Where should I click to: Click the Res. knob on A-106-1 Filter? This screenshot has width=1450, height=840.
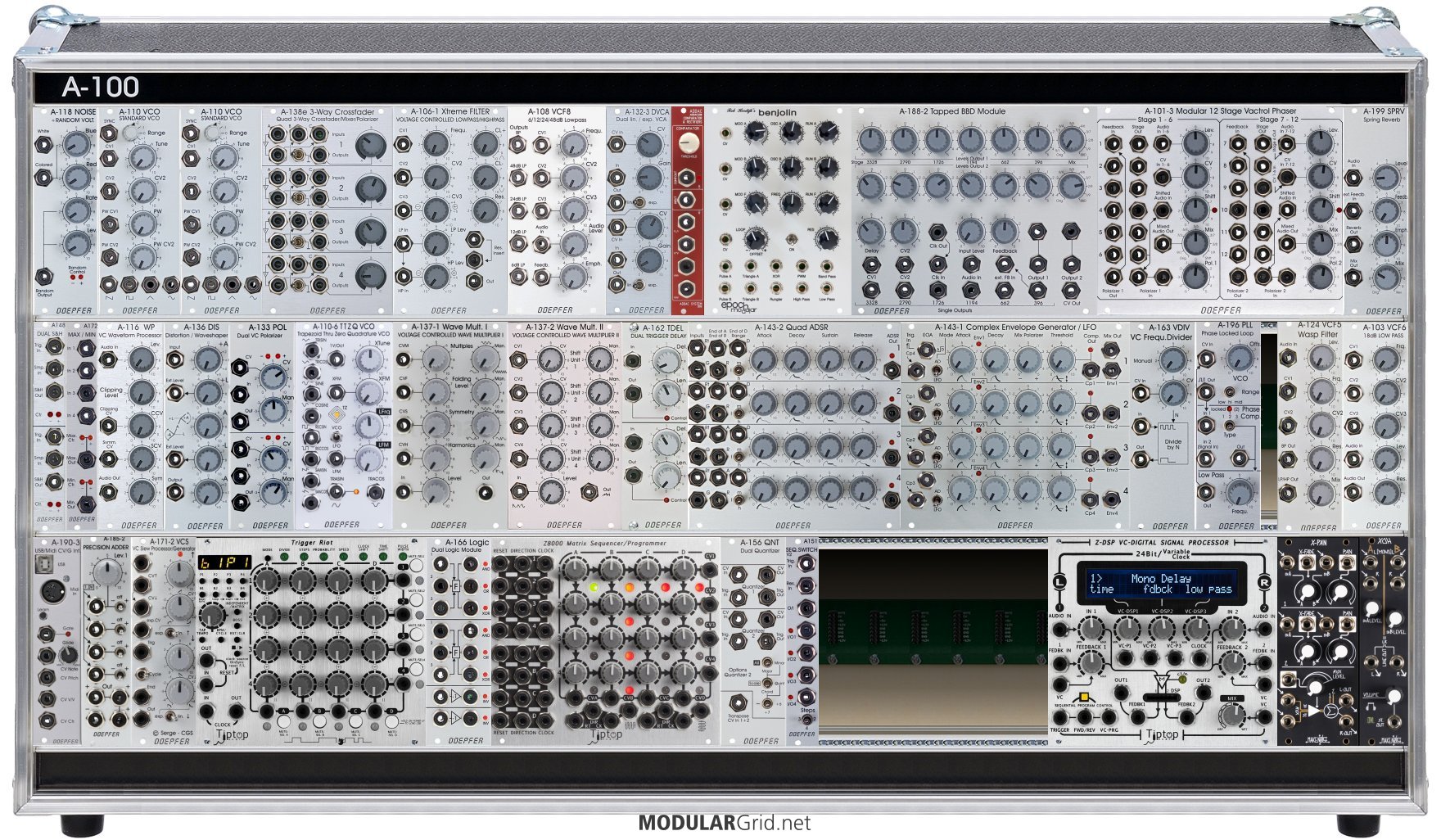tap(485, 210)
